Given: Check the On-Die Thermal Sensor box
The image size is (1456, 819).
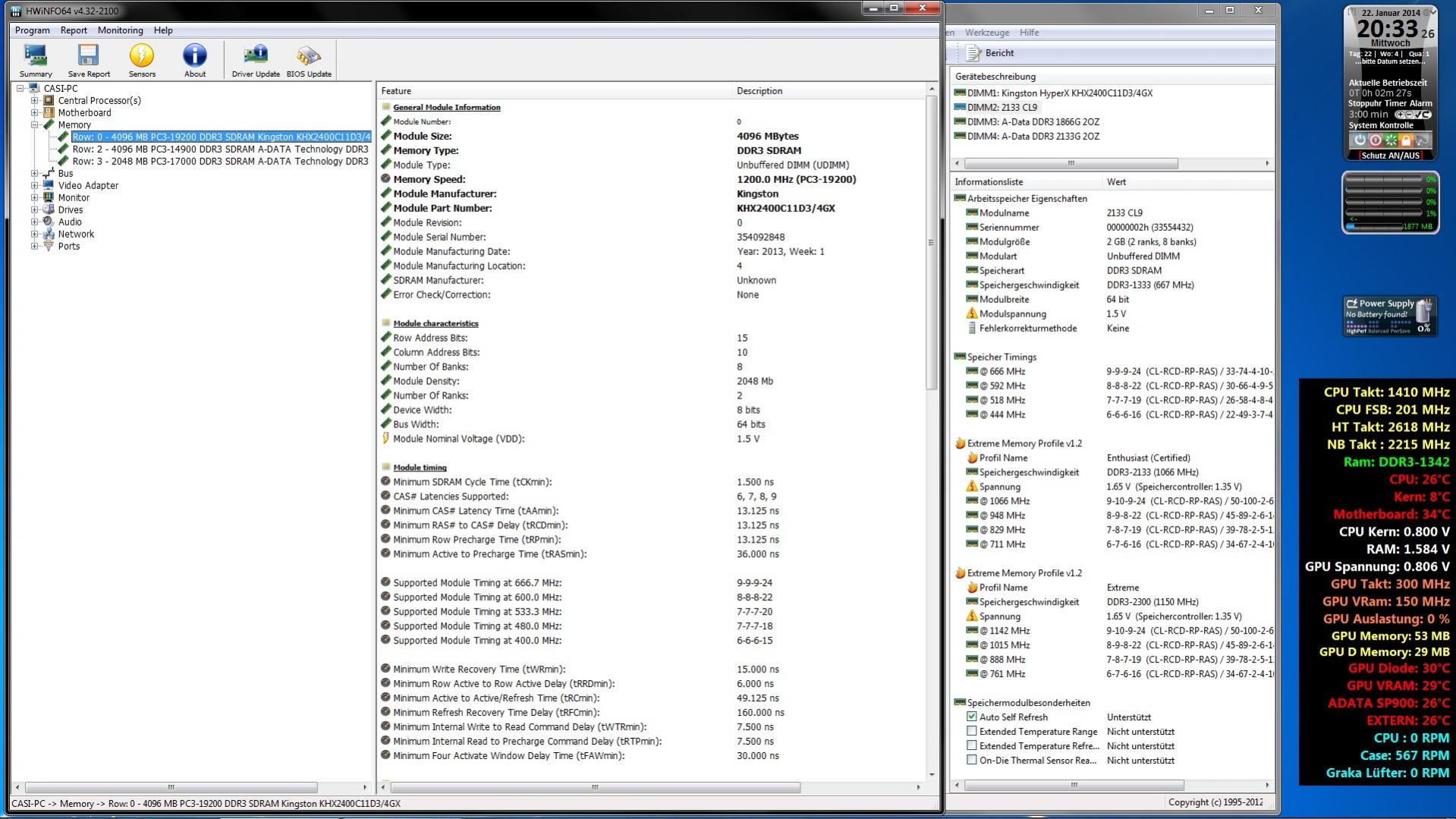Looking at the screenshot, I should click(971, 760).
